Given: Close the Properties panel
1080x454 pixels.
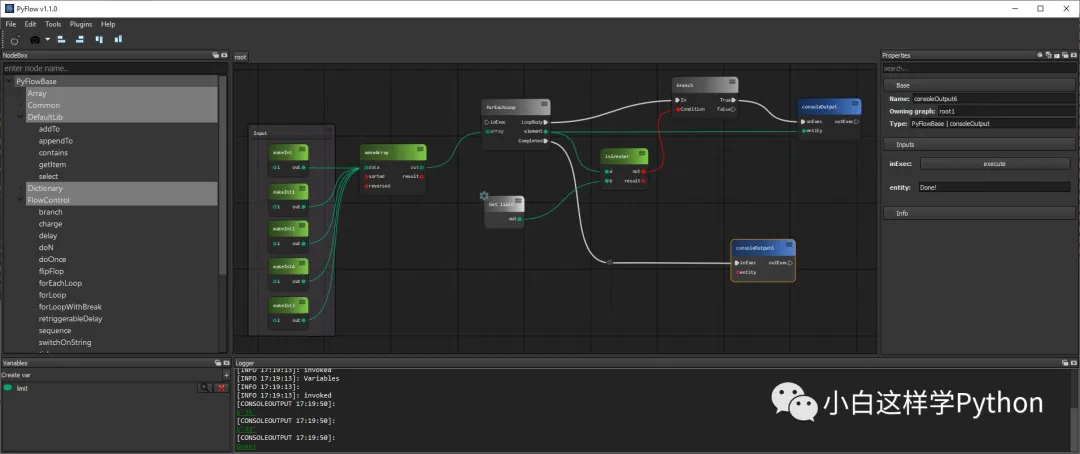Looking at the screenshot, I should pos(1072,55).
